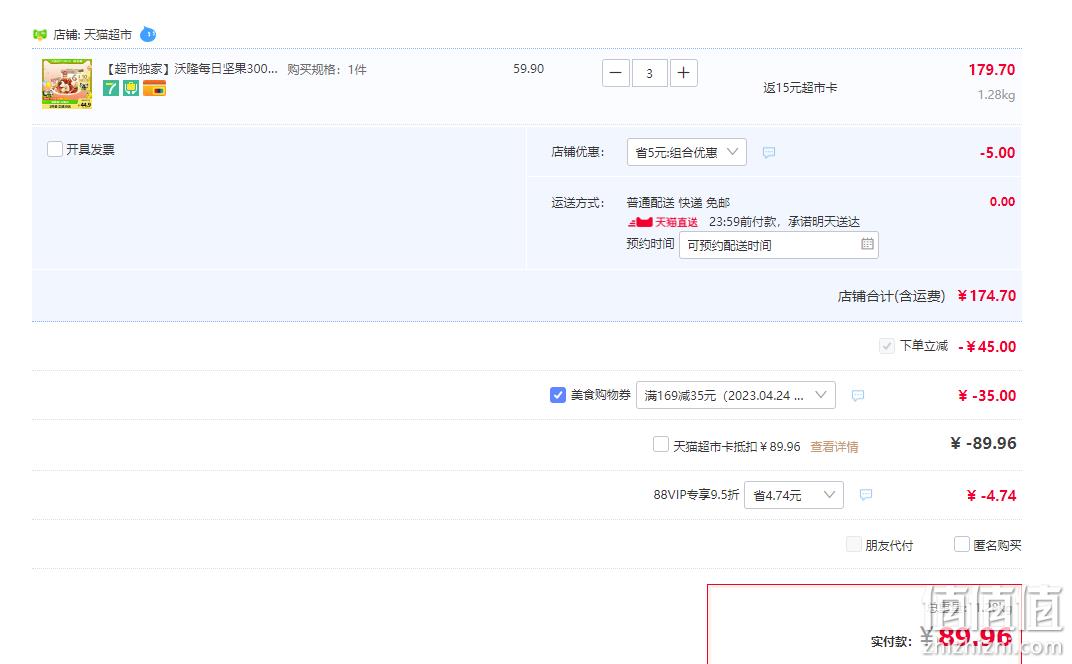Tick the 朋友代付 checkbox

click(853, 544)
